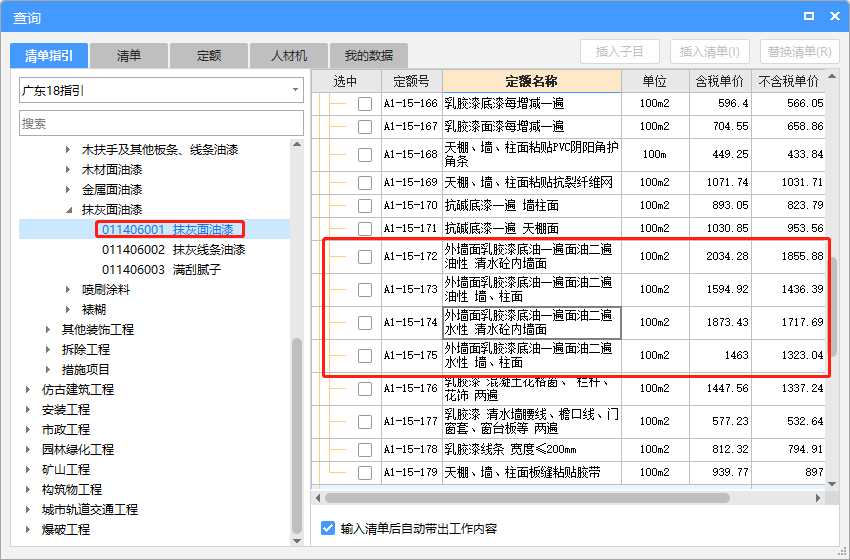Click the table's scroll-down arrow
This screenshot has height=560, width=850.
point(833,484)
